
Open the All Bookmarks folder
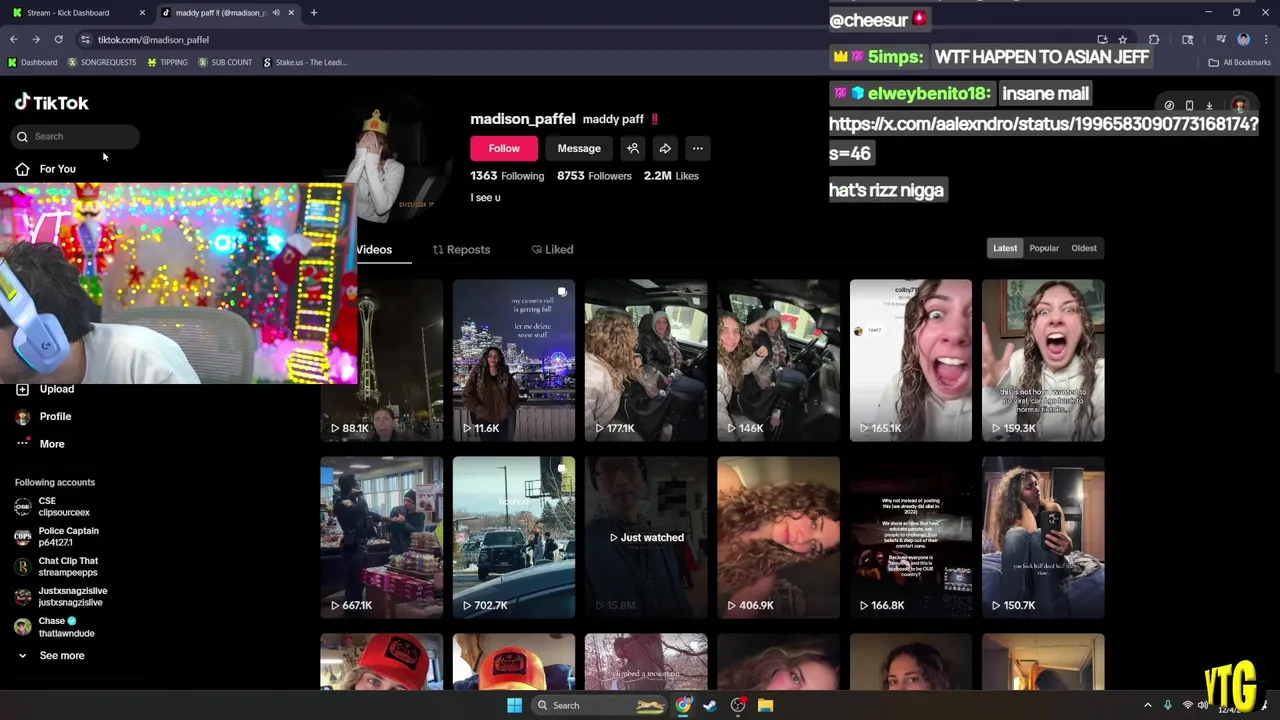coord(1239,62)
